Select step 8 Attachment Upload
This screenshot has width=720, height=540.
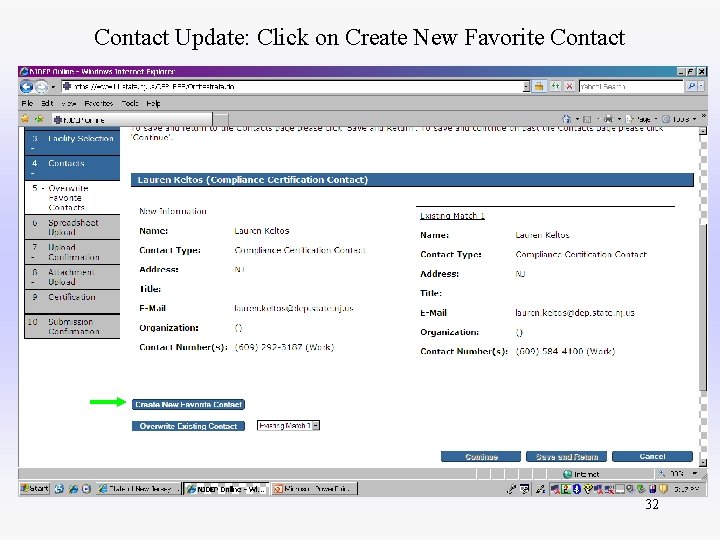(x=73, y=276)
